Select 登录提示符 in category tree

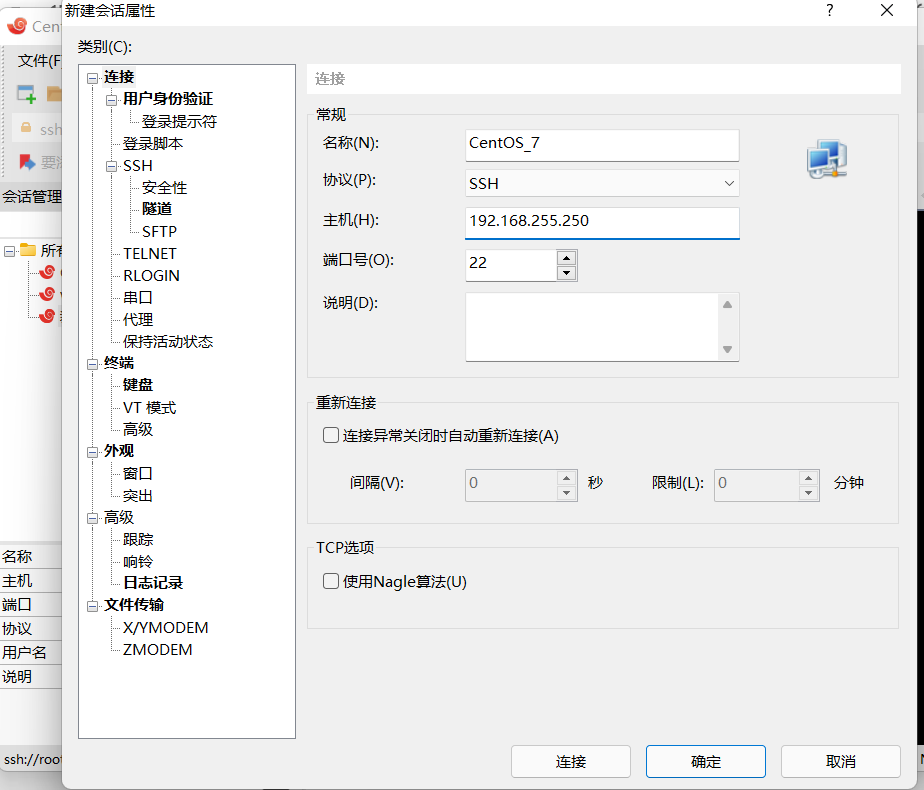click(179, 121)
